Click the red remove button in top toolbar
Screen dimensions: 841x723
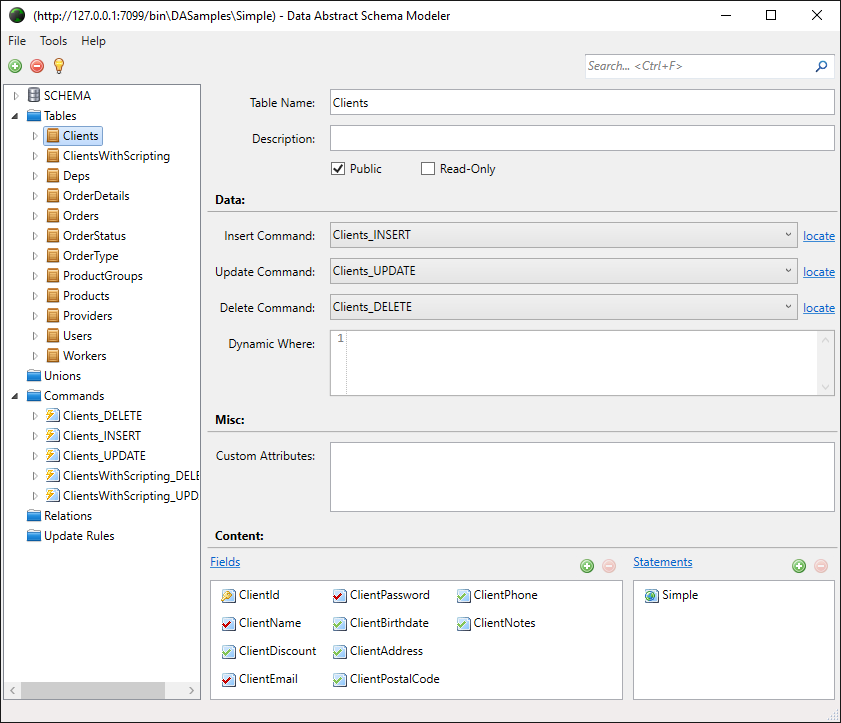pos(37,66)
